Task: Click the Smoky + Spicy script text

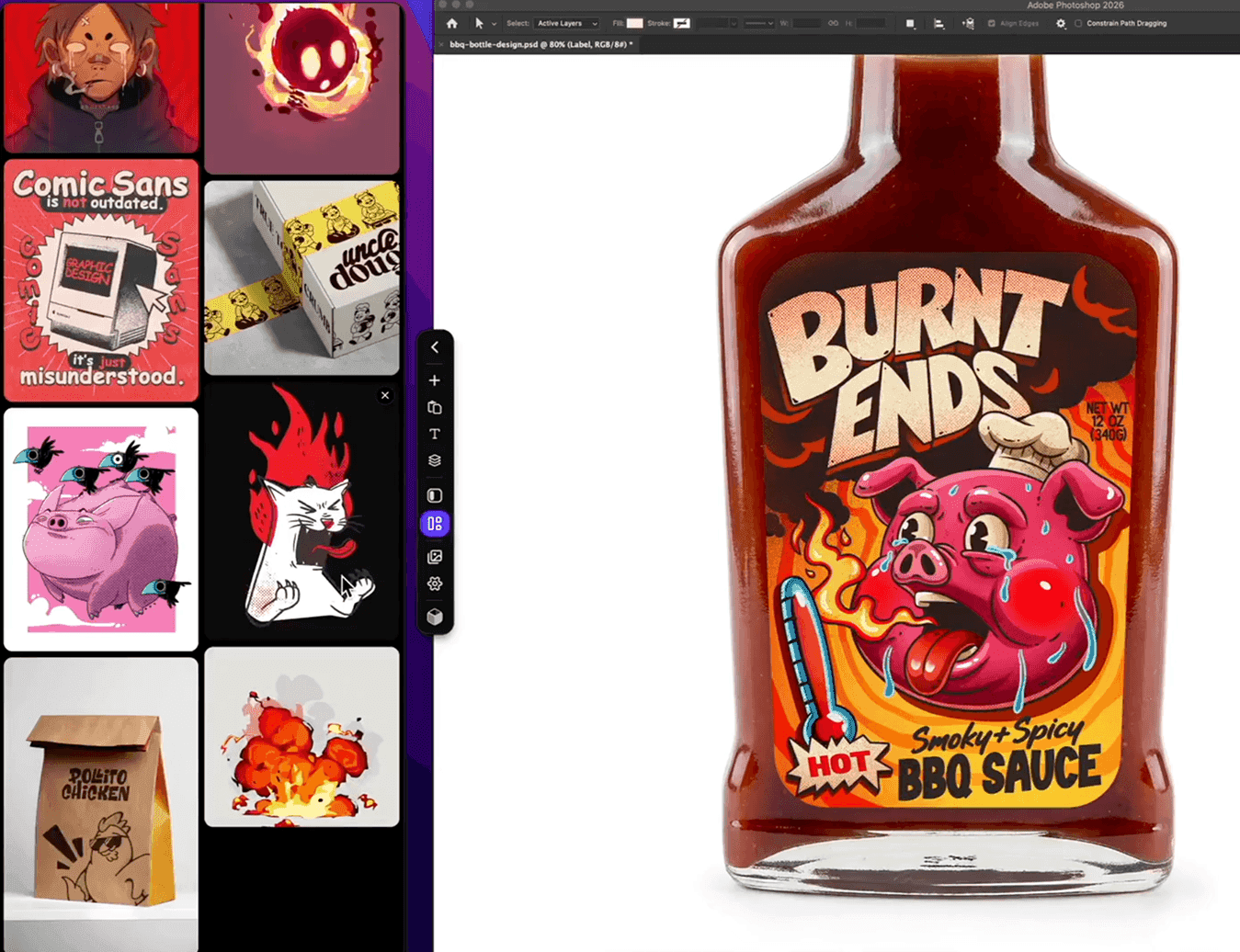Action: 997,734
